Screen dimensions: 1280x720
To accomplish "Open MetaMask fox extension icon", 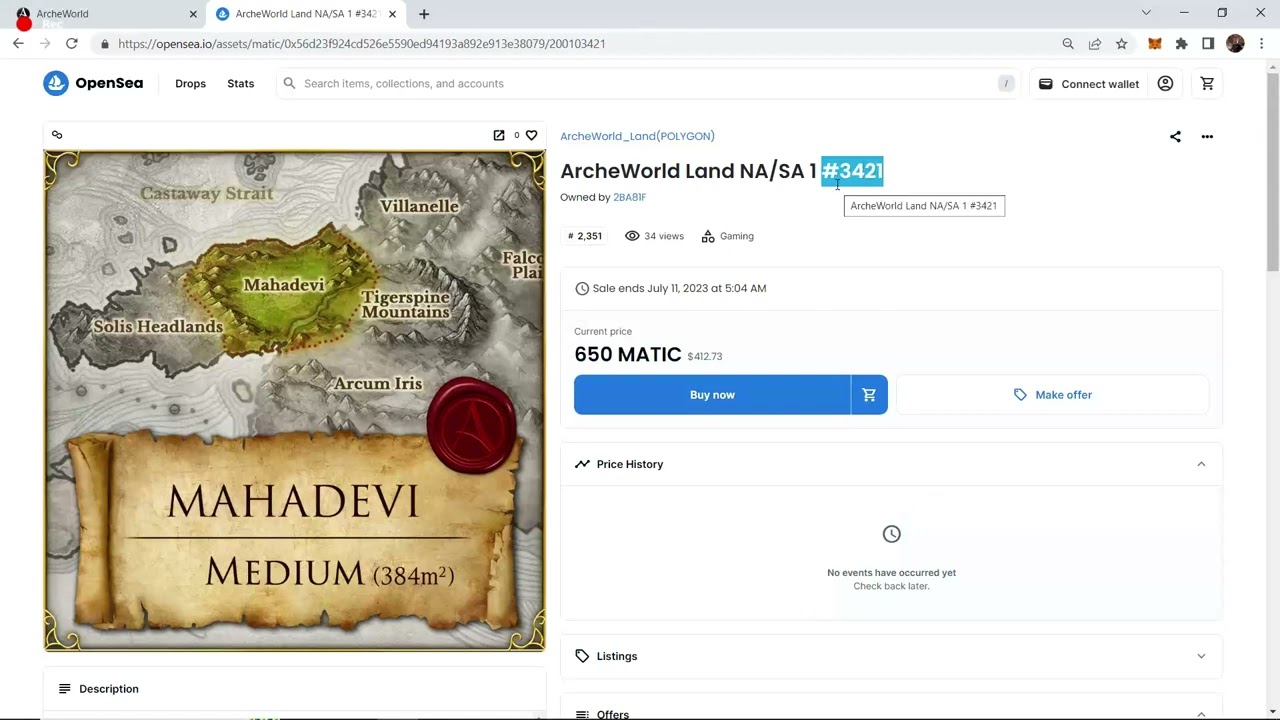I will (x=1155, y=44).
